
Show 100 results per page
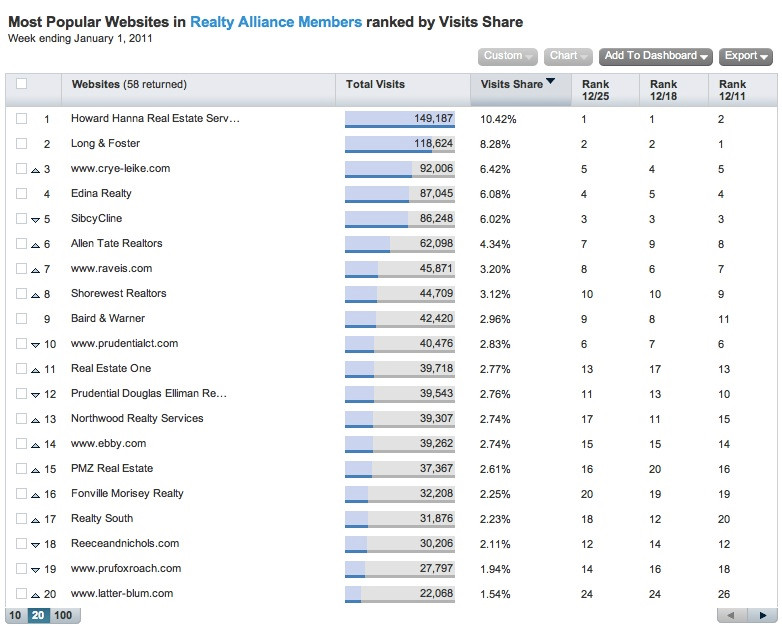tap(63, 615)
